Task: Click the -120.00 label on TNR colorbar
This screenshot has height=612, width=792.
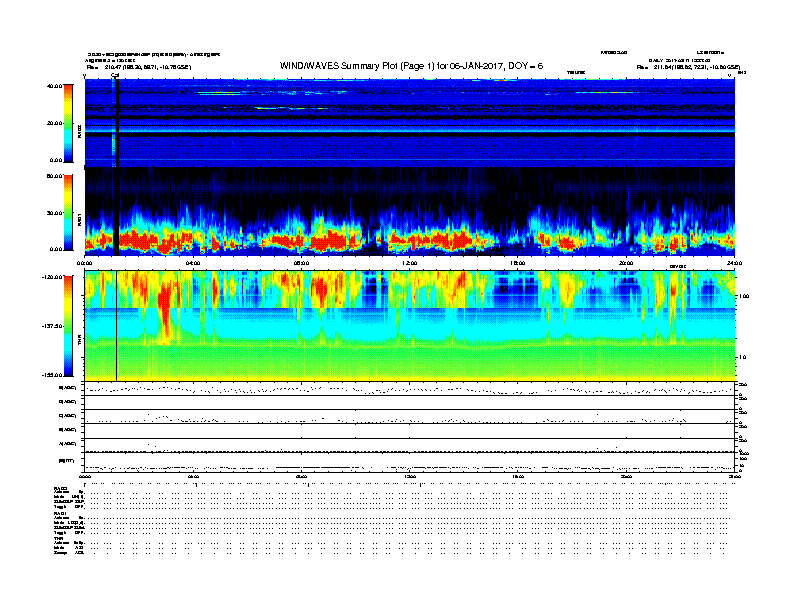Action: 52,277
